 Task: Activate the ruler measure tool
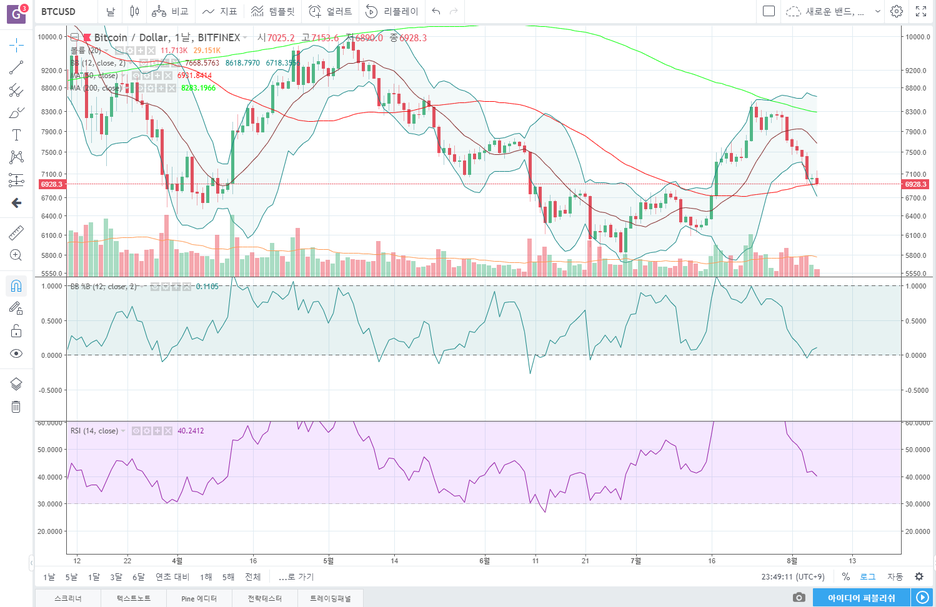(x=16, y=233)
